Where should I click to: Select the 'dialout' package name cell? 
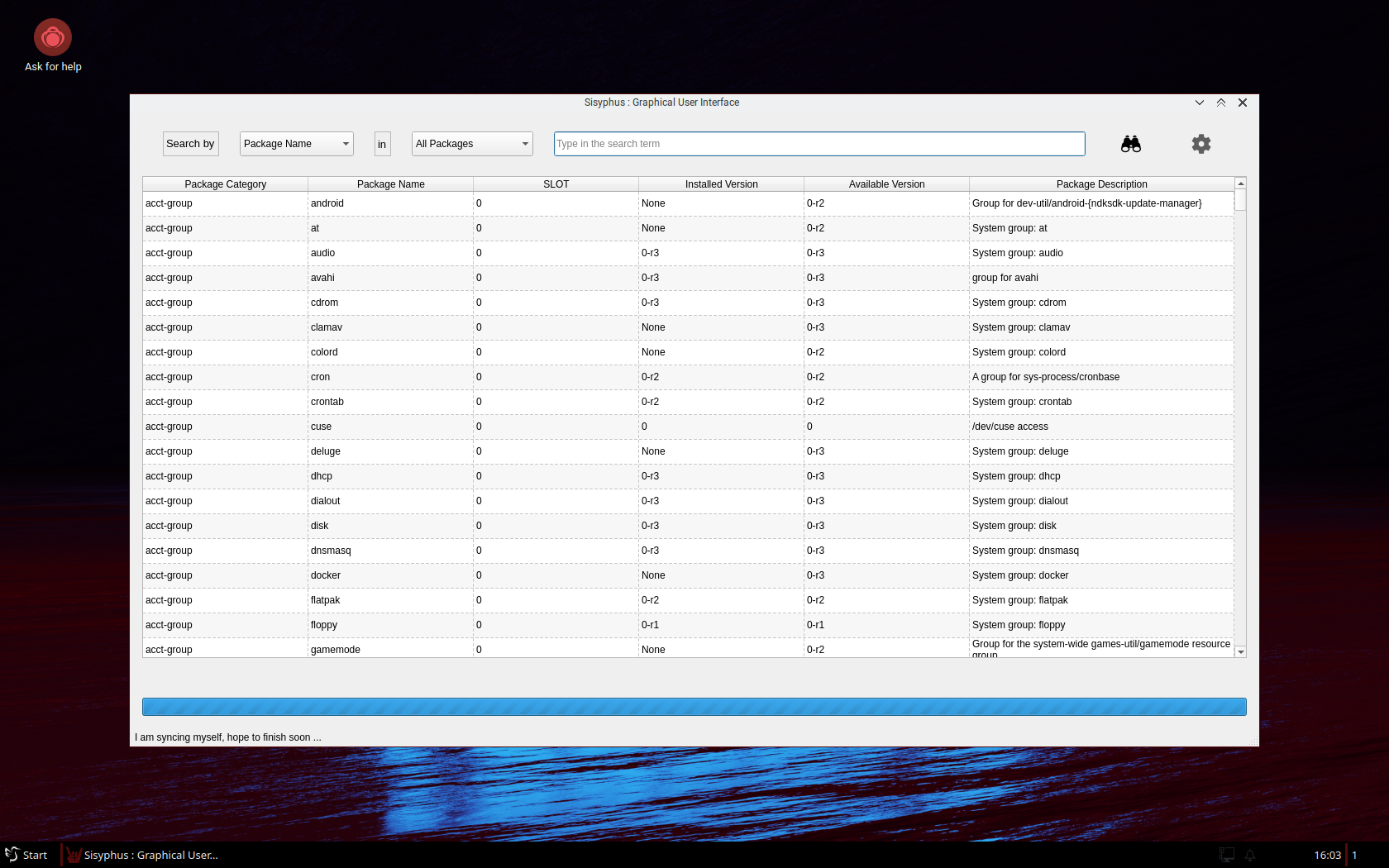(x=391, y=501)
